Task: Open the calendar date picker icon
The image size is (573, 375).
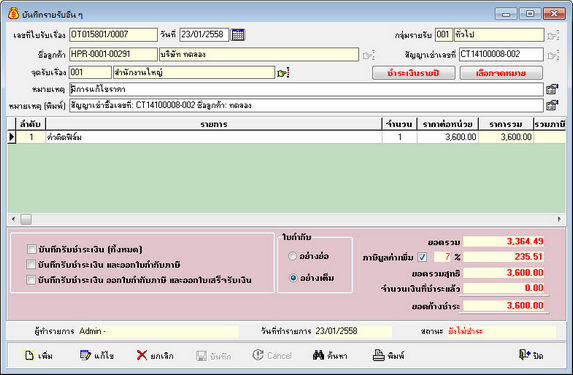Action: 238,35
